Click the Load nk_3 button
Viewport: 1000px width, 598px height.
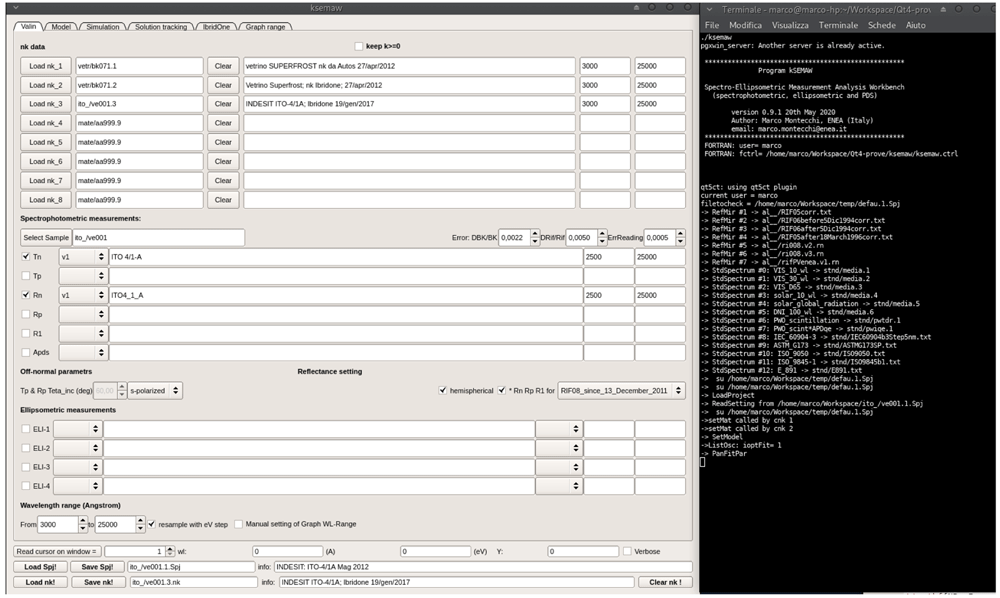click(x=46, y=104)
